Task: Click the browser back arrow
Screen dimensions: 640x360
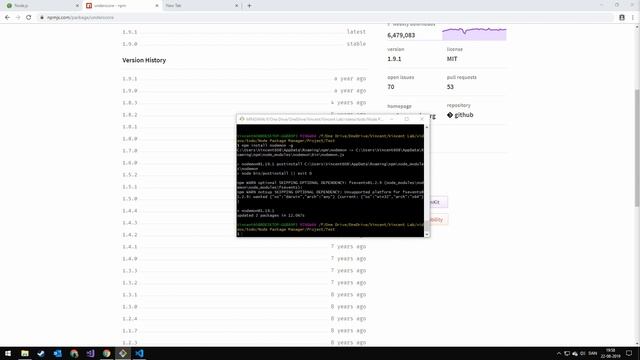Action: click(7, 18)
